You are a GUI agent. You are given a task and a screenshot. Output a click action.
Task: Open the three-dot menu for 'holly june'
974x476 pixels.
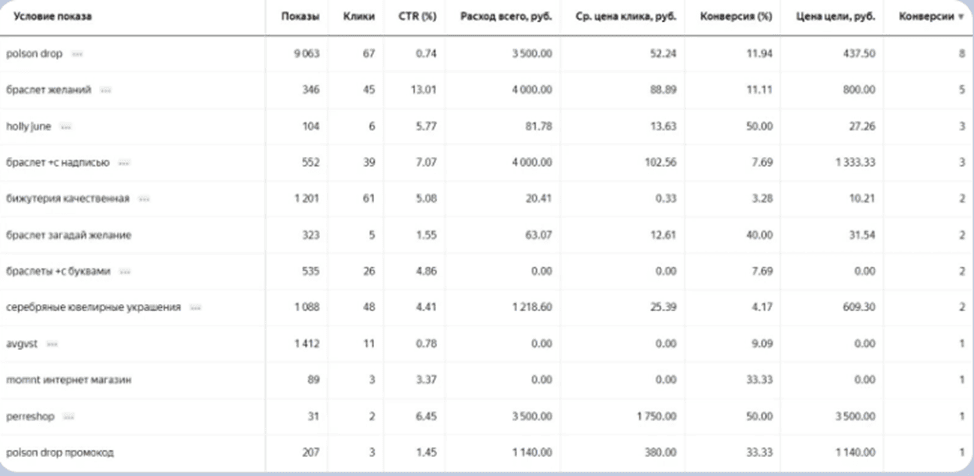pyautogui.click(x=66, y=127)
